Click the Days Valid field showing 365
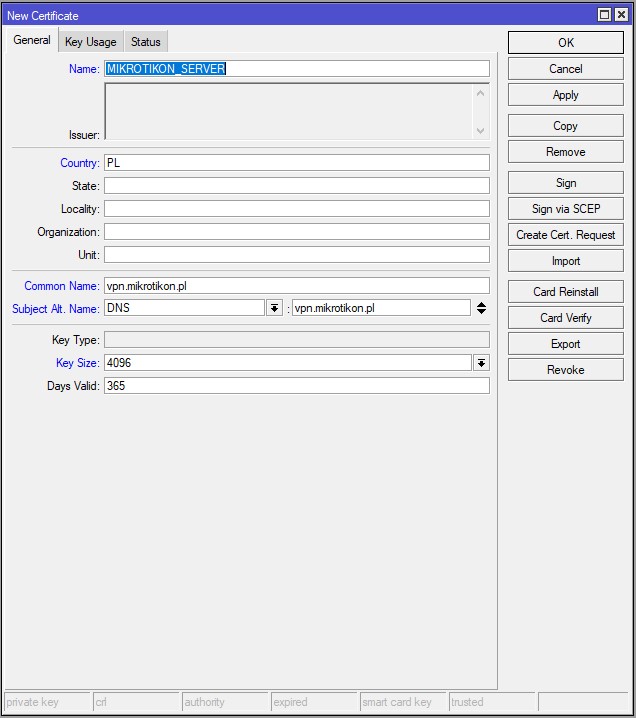Image resolution: width=636 pixels, height=718 pixels. click(297, 386)
